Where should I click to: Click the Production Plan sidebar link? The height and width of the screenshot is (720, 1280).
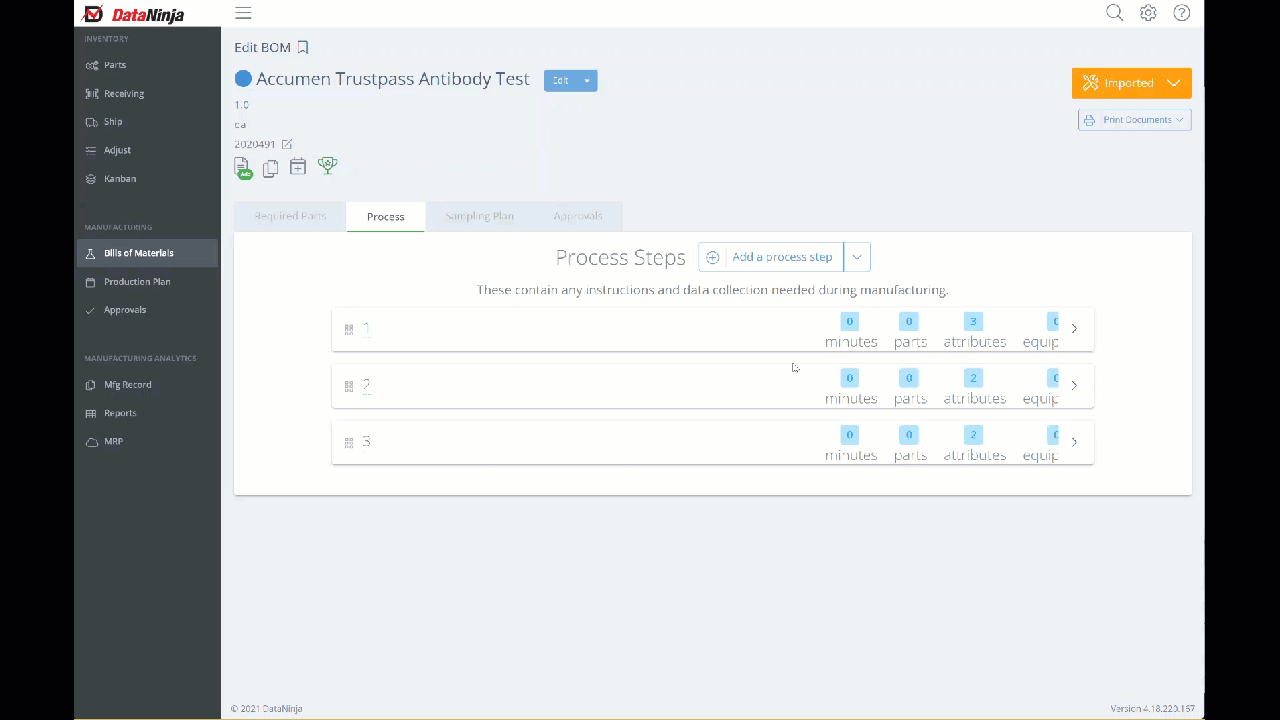pos(137,282)
